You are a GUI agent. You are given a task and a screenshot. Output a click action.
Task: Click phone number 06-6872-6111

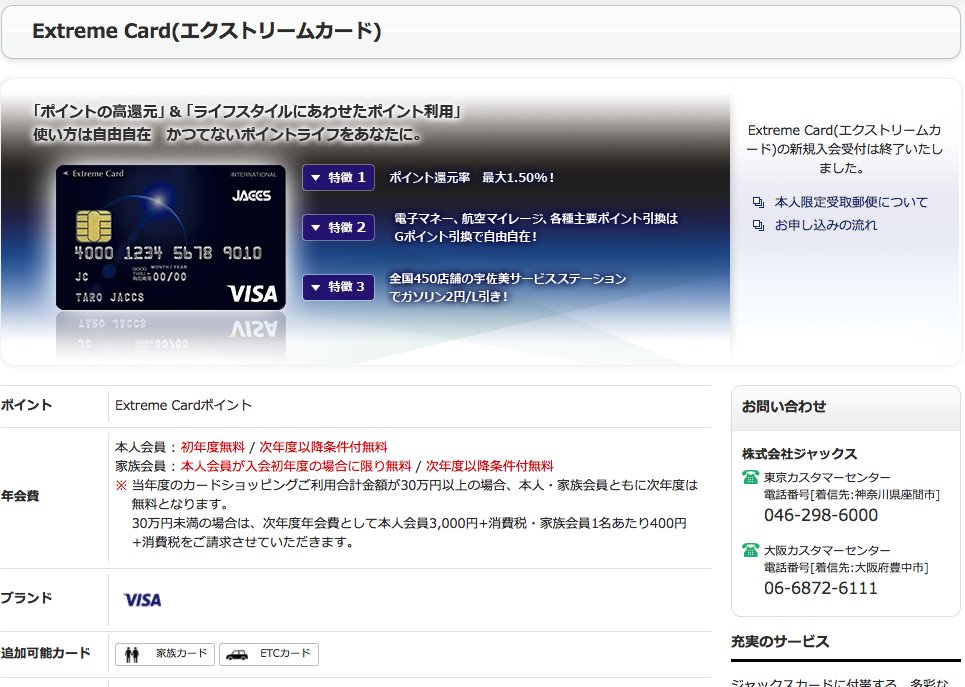point(820,588)
